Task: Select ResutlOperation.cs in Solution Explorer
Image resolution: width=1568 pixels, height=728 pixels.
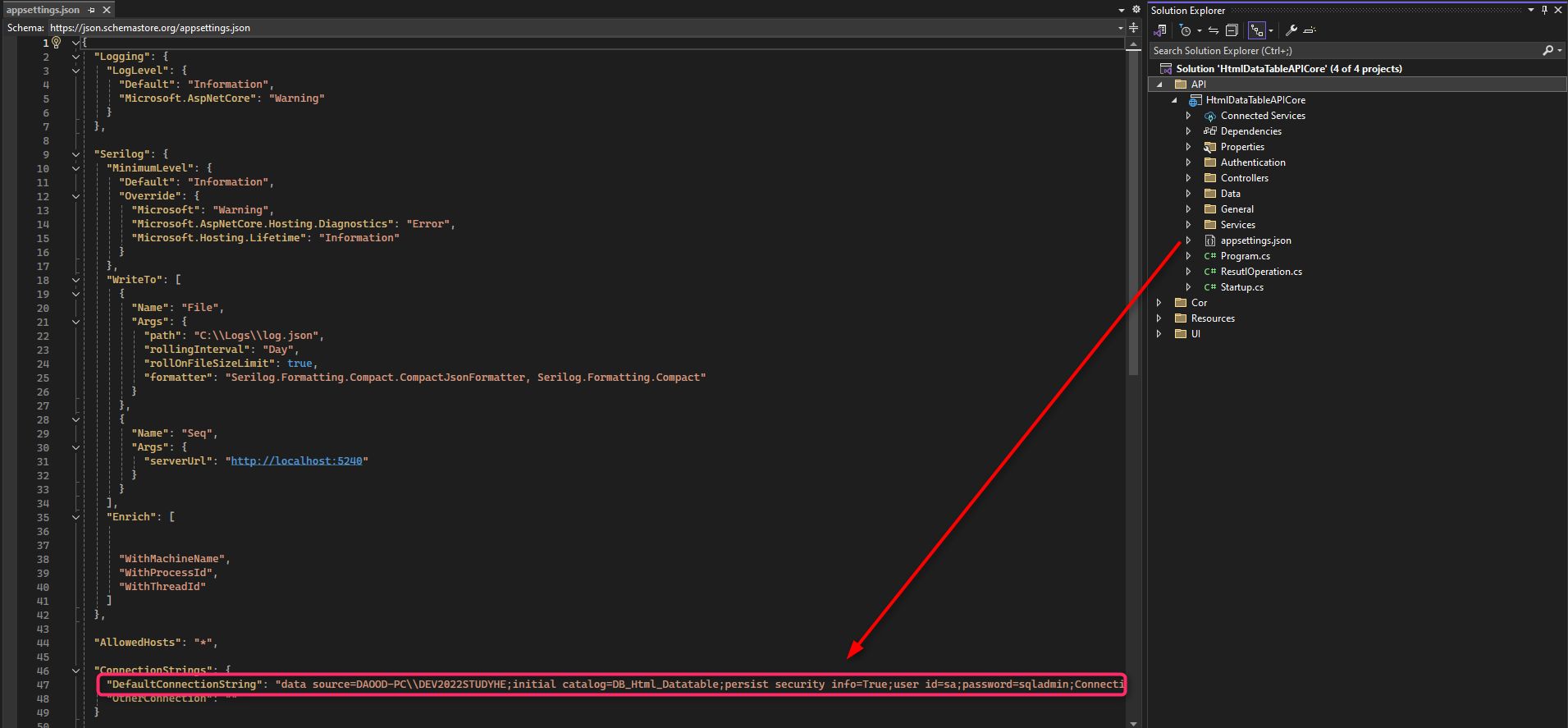Action: [1261, 272]
